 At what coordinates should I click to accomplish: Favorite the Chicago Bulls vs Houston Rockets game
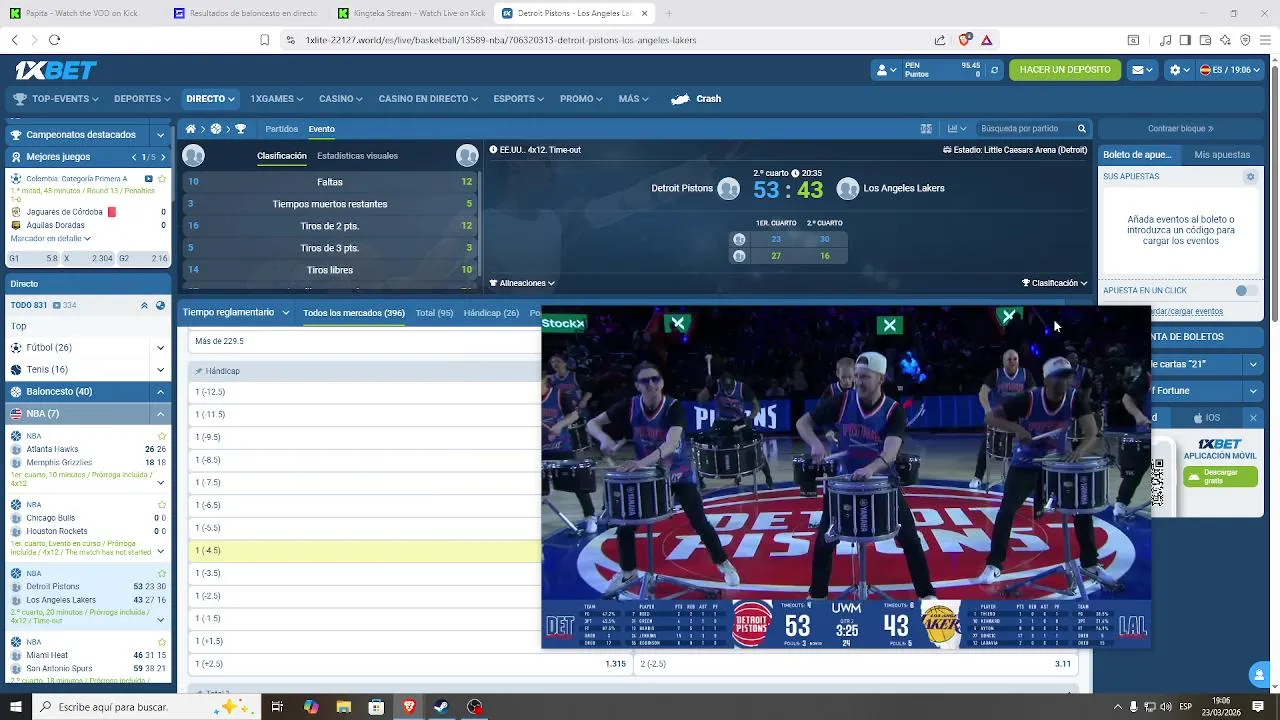tap(162, 505)
